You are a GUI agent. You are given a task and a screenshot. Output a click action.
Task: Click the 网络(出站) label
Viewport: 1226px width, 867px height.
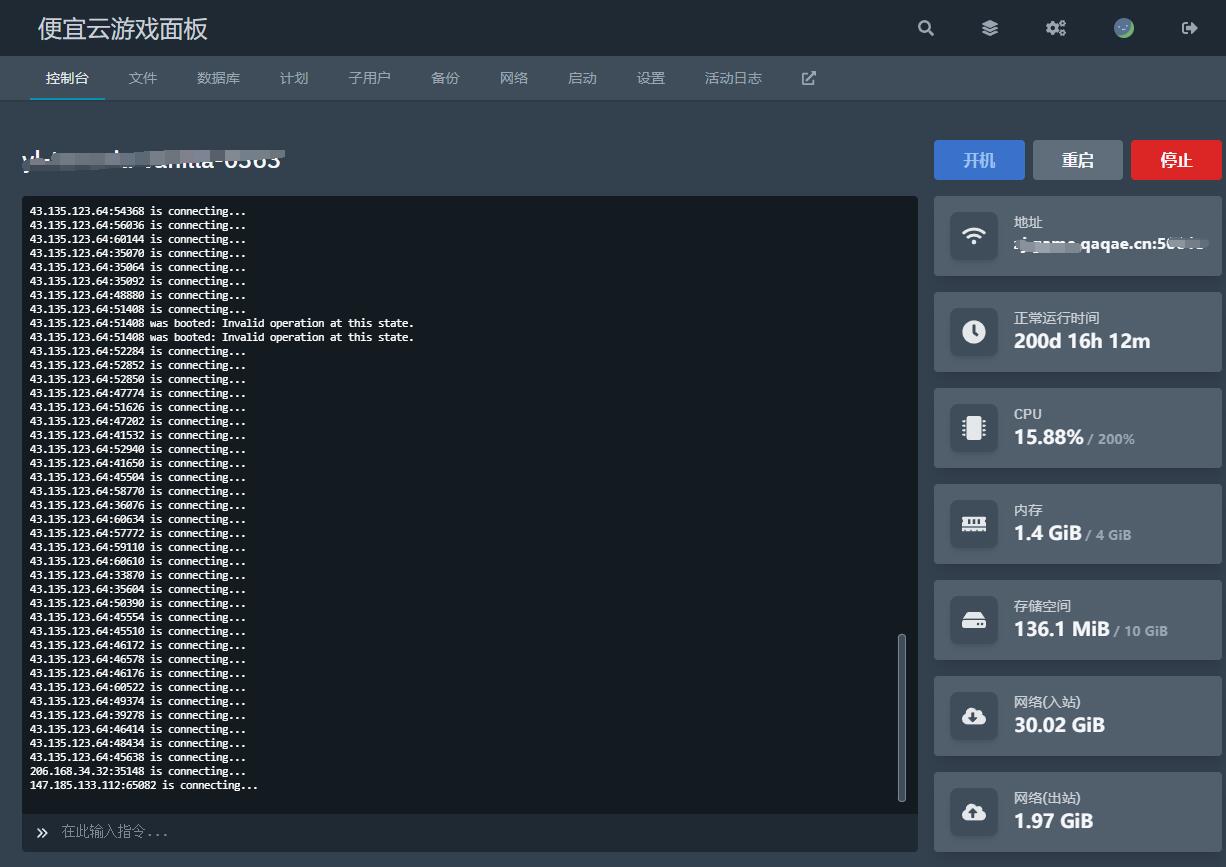point(1047,798)
